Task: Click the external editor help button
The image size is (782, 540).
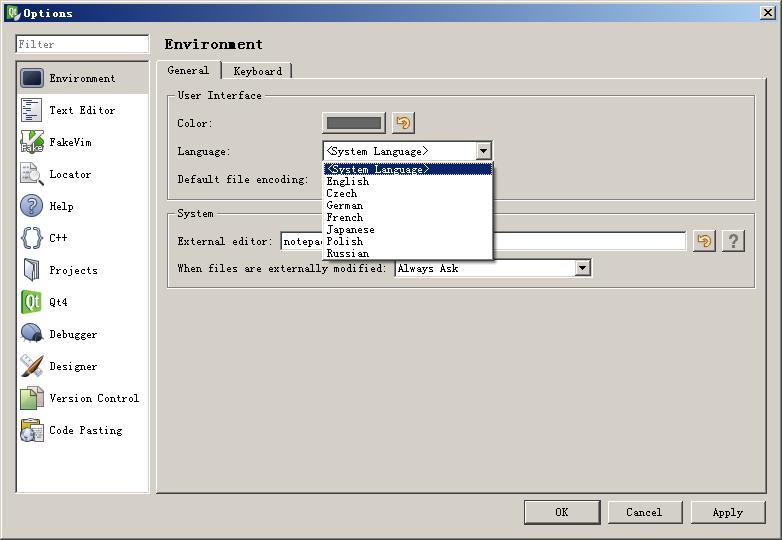Action: 733,241
